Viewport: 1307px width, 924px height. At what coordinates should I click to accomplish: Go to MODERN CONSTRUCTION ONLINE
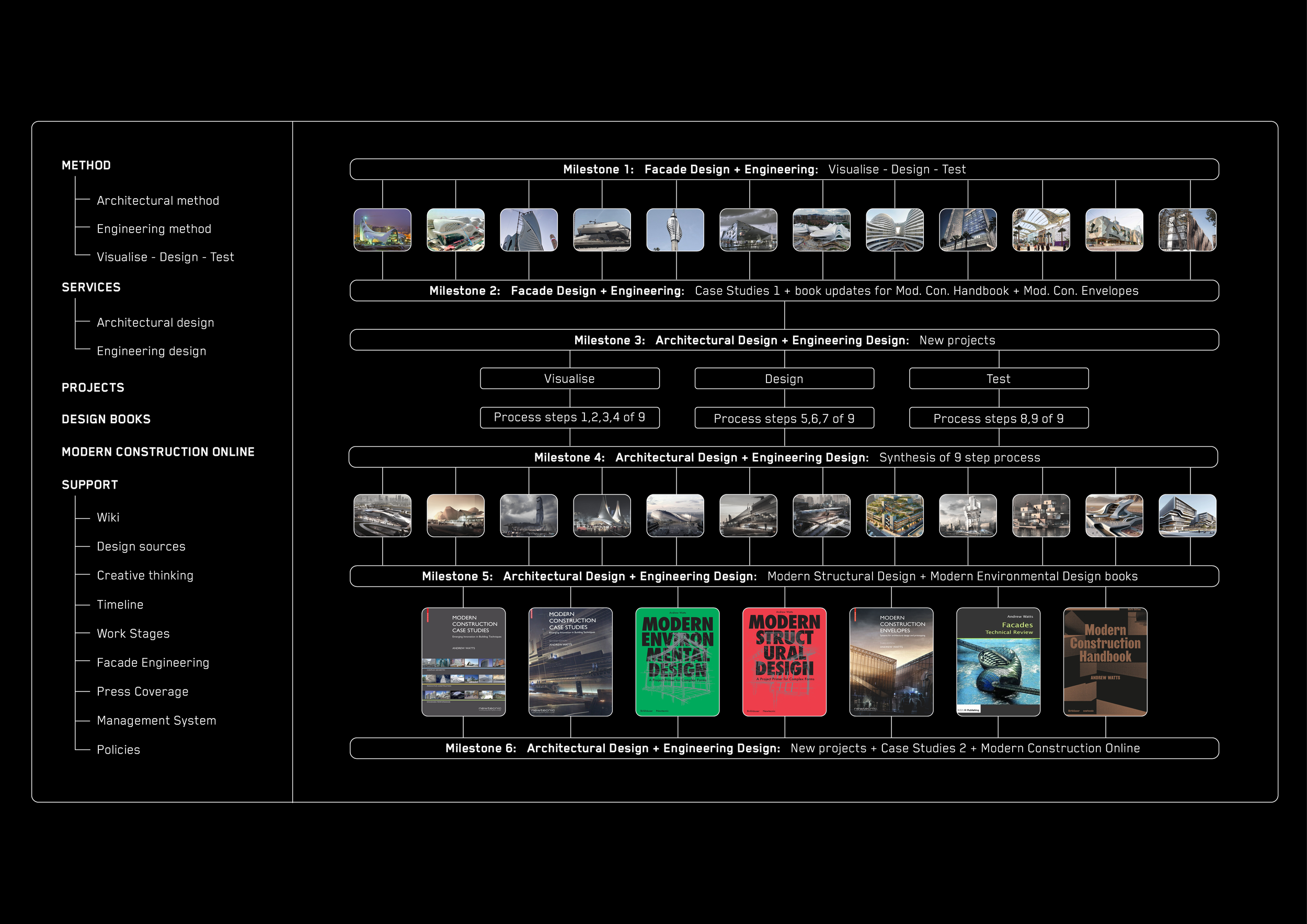pyautogui.click(x=158, y=452)
